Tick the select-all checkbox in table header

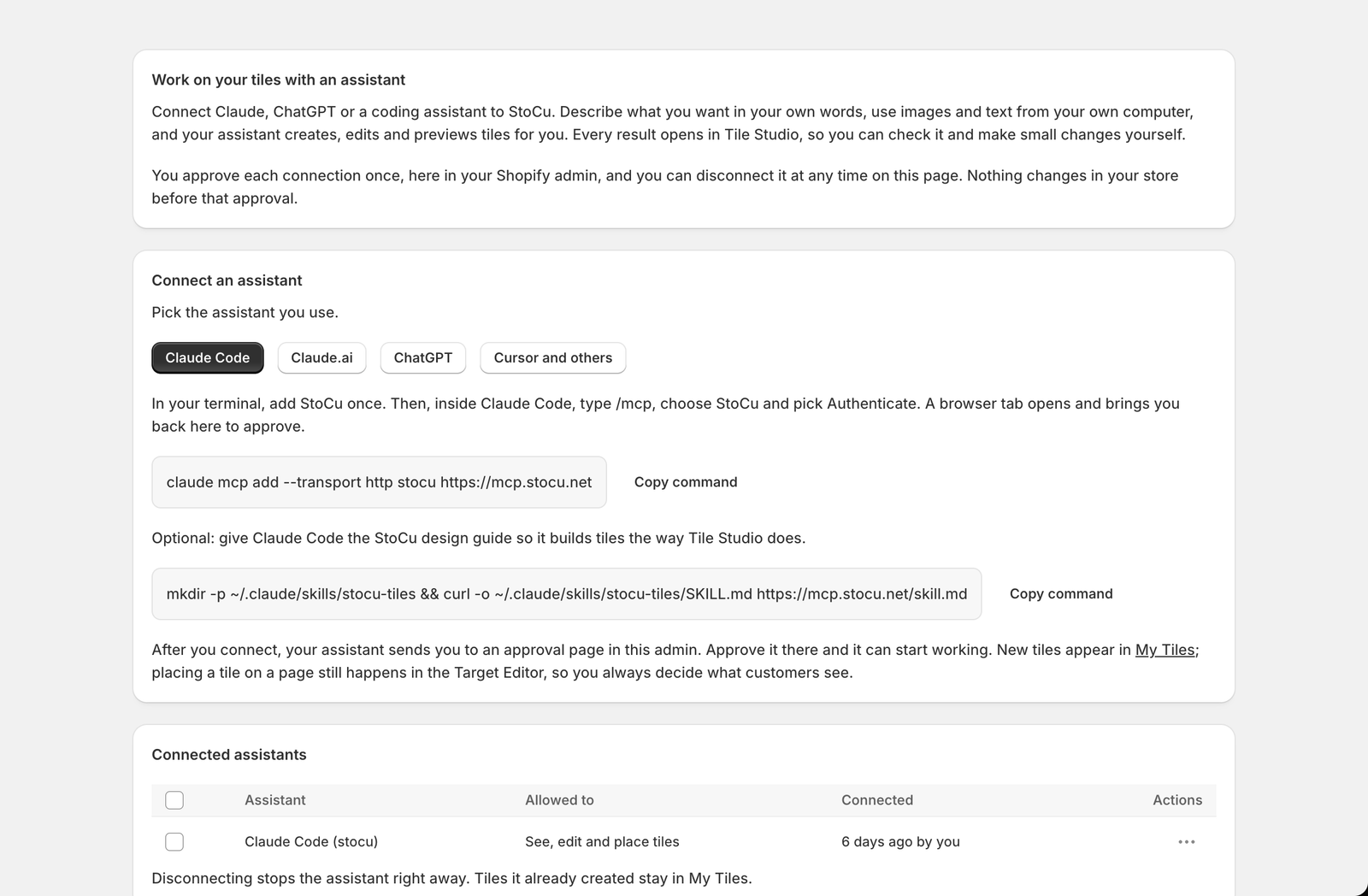coord(174,800)
